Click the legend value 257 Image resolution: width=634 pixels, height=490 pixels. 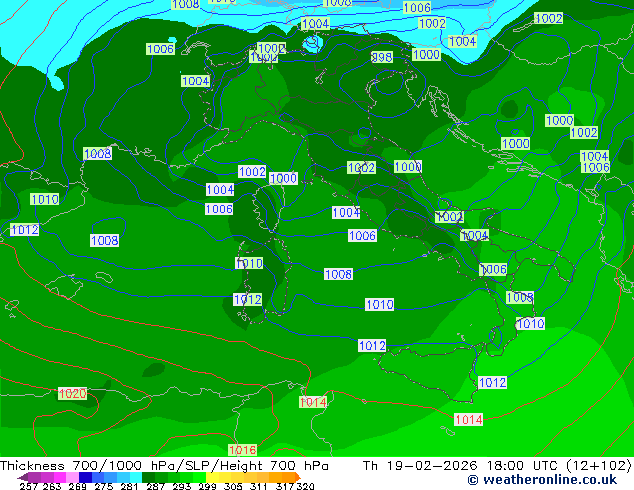[x=29, y=486]
